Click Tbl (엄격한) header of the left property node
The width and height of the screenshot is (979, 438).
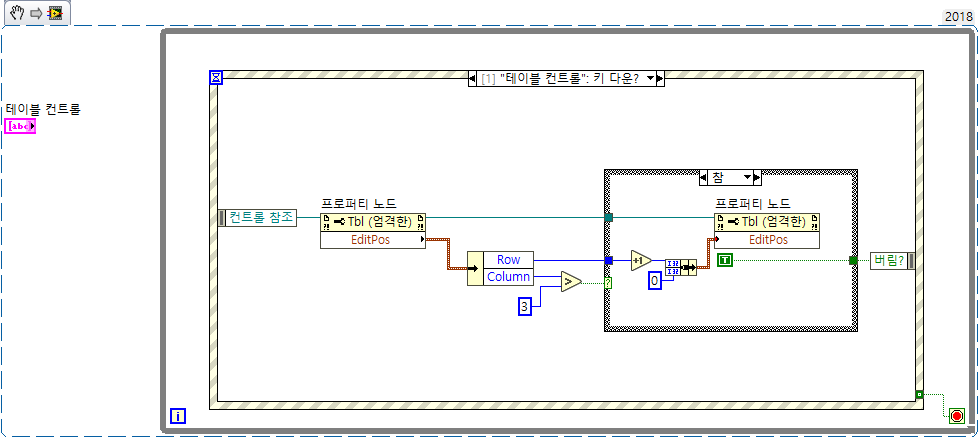point(373,221)
